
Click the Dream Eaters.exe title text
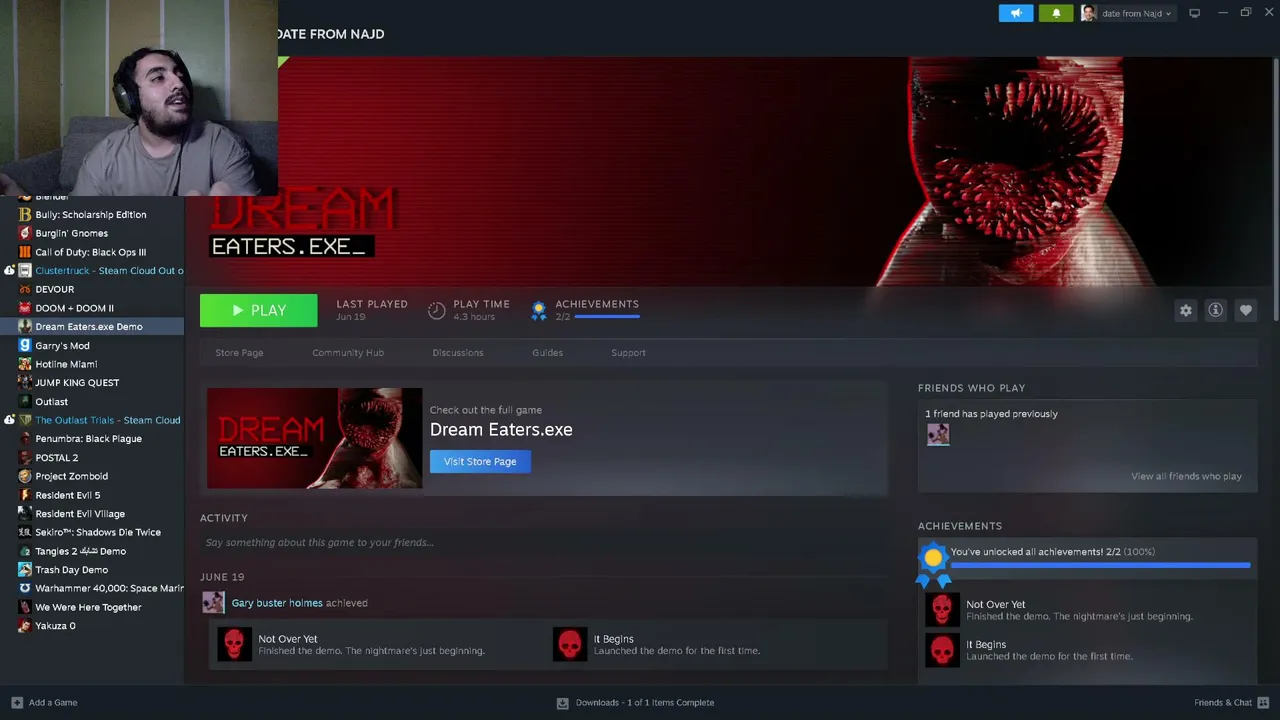[x=501, y=429]
